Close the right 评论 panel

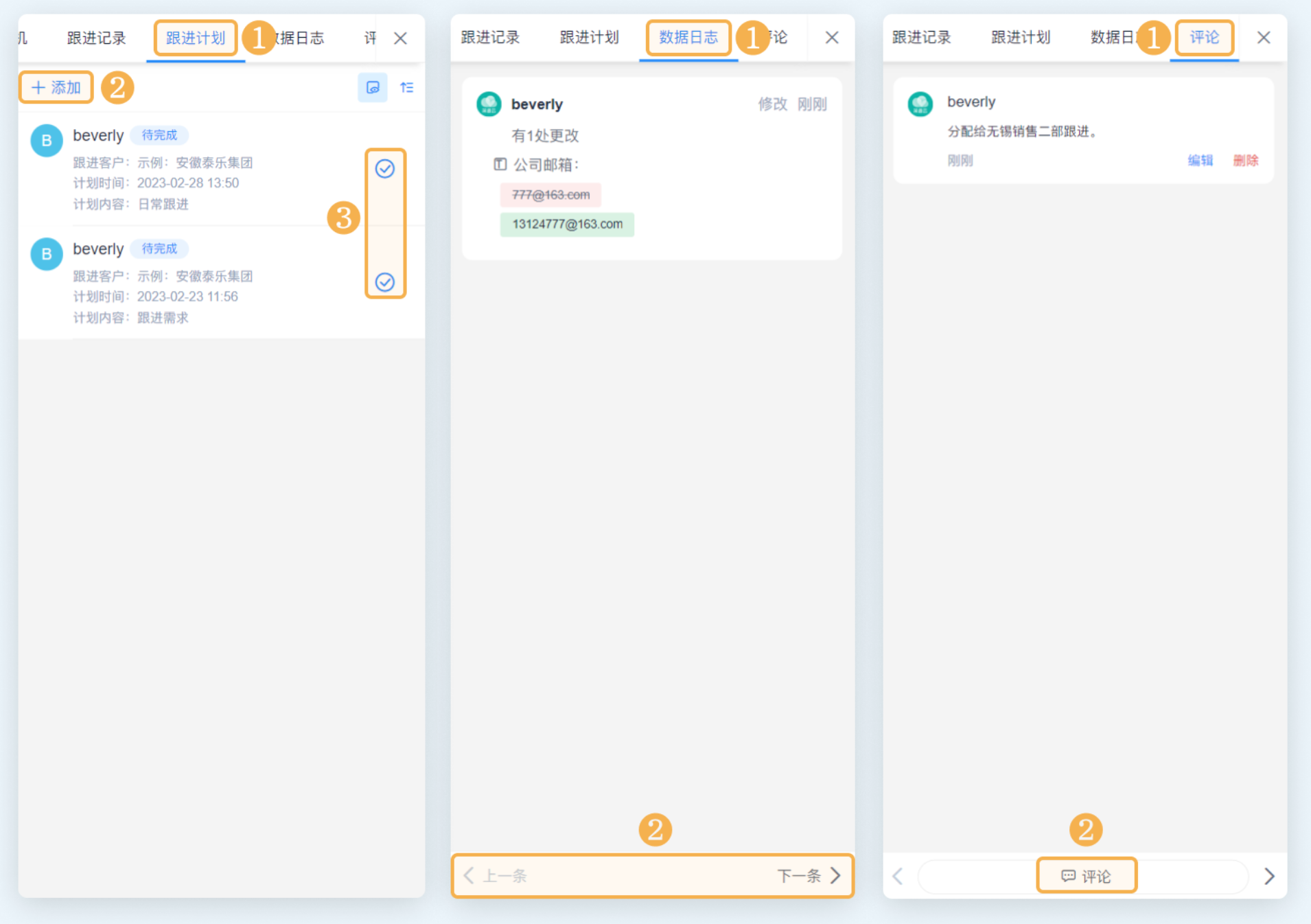(x=1264, y=37)
